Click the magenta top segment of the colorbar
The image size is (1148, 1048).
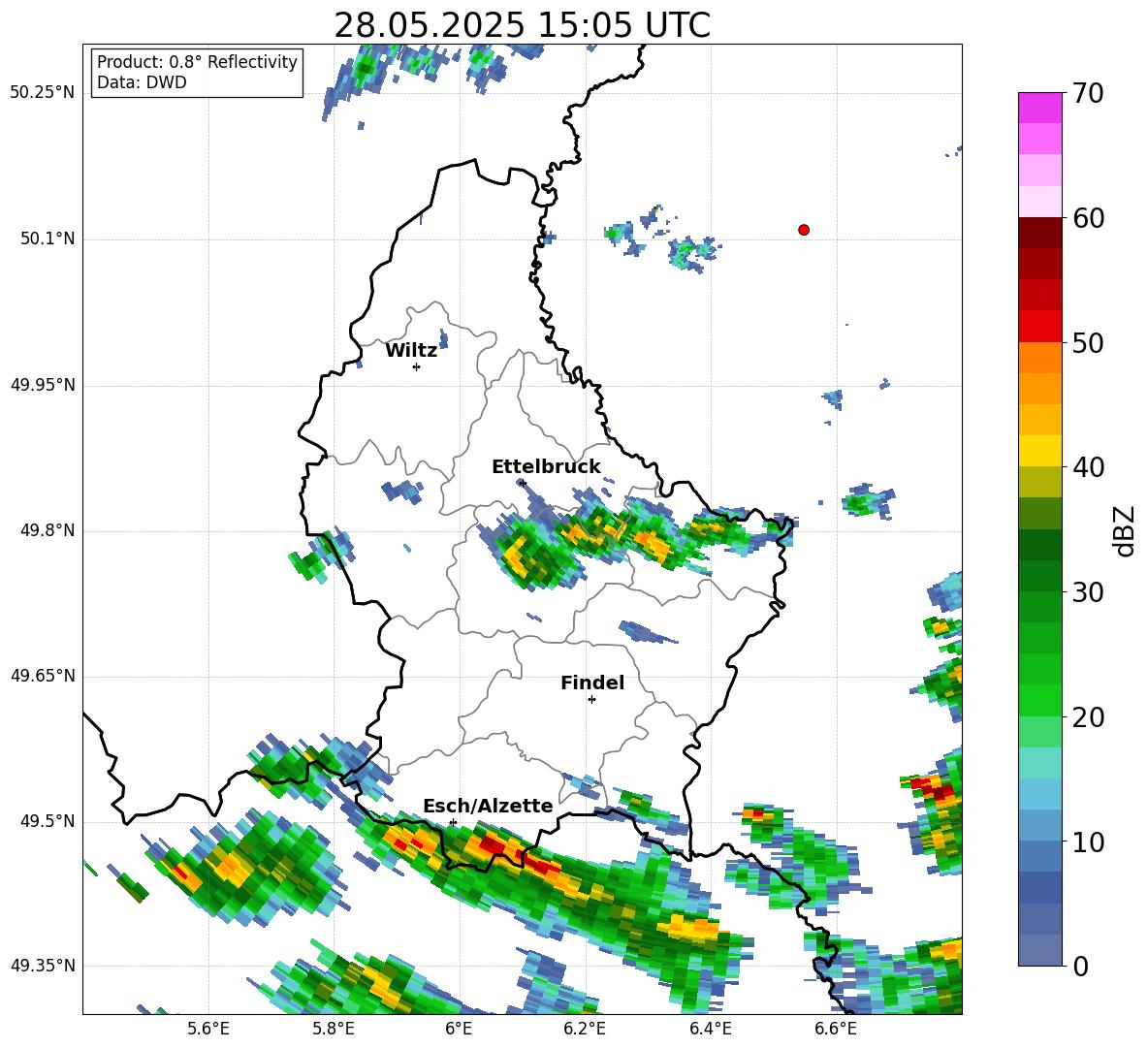[1039, 108]
